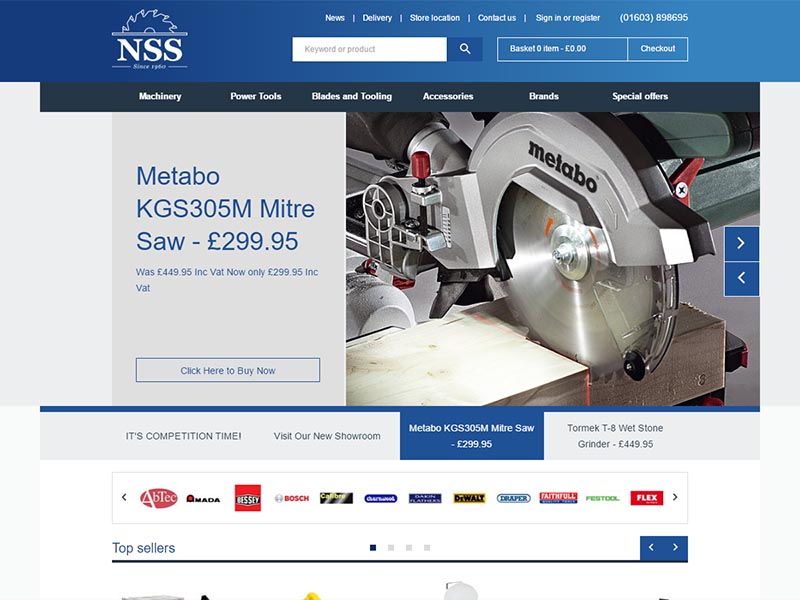
Task: Select last Top sellers pagination dot
Action: tap(427, 548)
